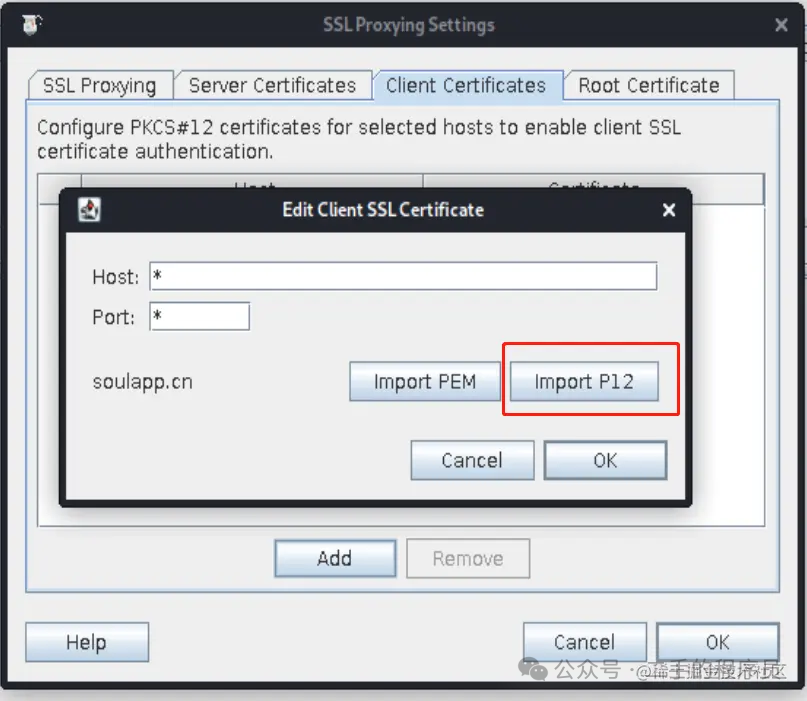The height and width of the screenshot is (701, 807).
Task: Confirm Edit Client SSL Certificate with OK
Action: click(605, 460)
